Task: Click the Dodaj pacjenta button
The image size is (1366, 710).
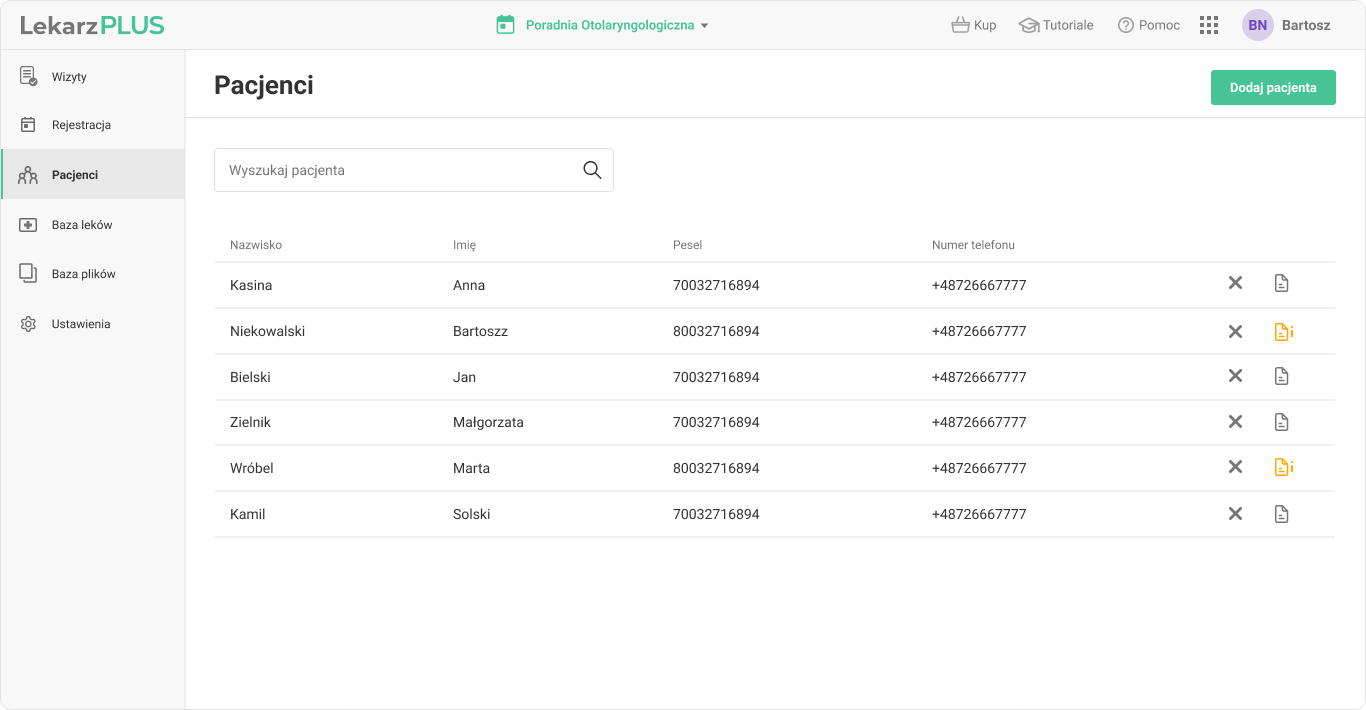Action: (x=1272, y=87)
